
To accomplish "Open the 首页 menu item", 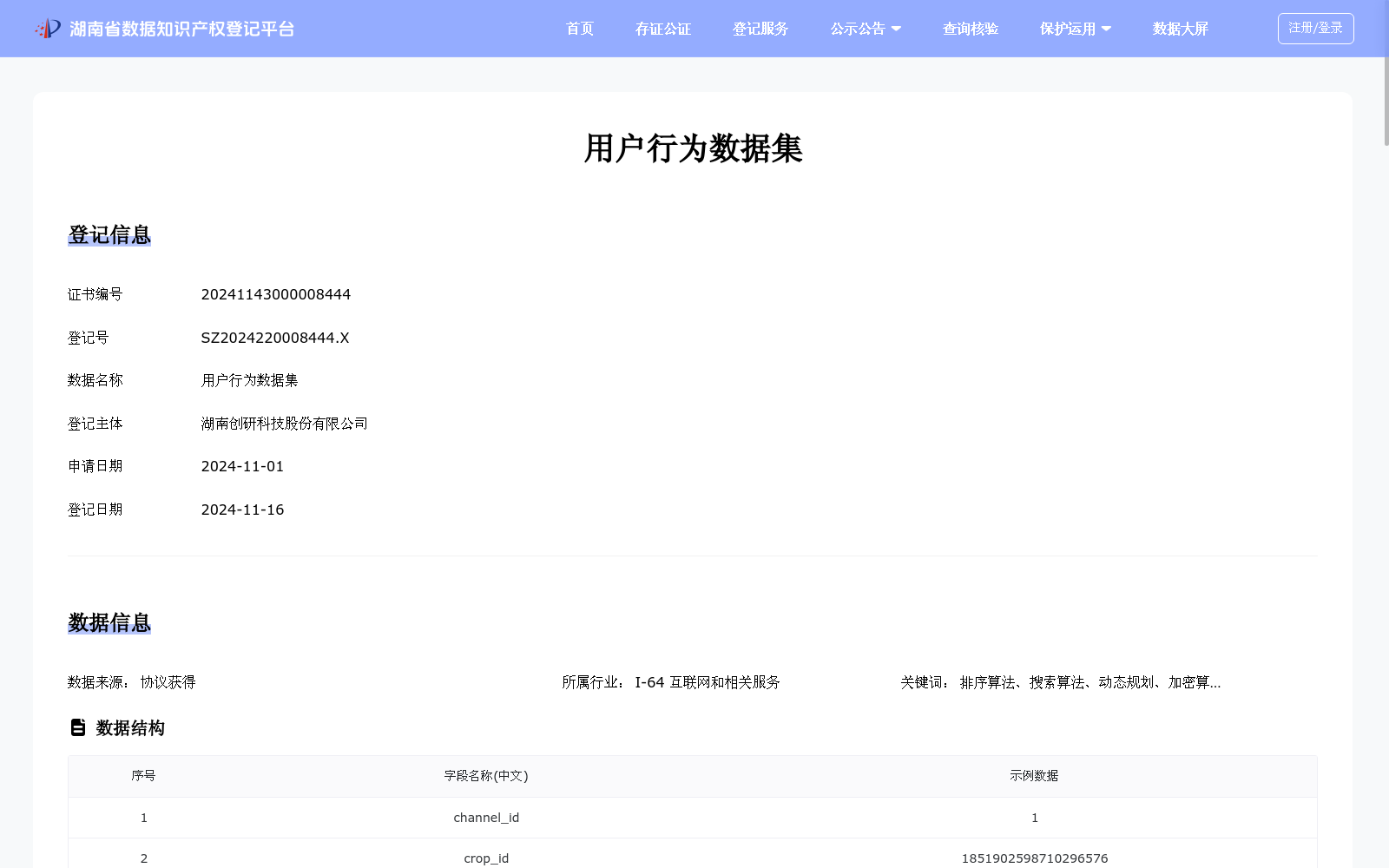I will tap(580, 29).
